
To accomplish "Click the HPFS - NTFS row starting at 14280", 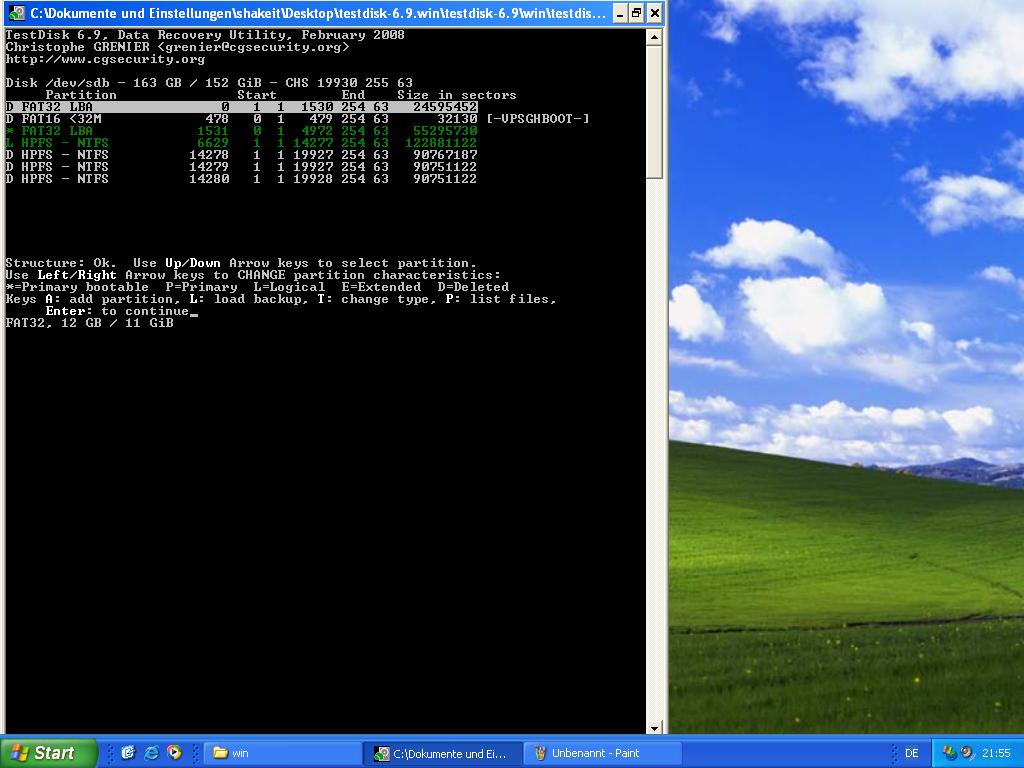I will click(x=242, y=178).
